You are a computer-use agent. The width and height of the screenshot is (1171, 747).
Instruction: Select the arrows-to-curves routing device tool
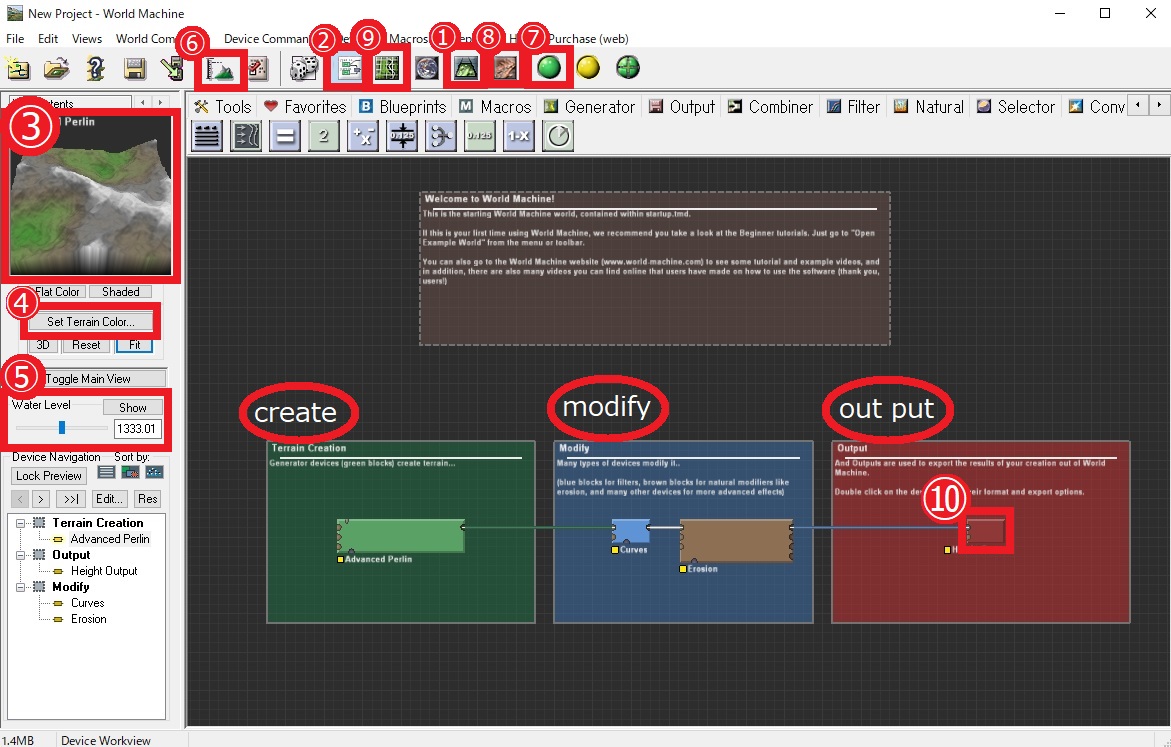pos(246,136)
